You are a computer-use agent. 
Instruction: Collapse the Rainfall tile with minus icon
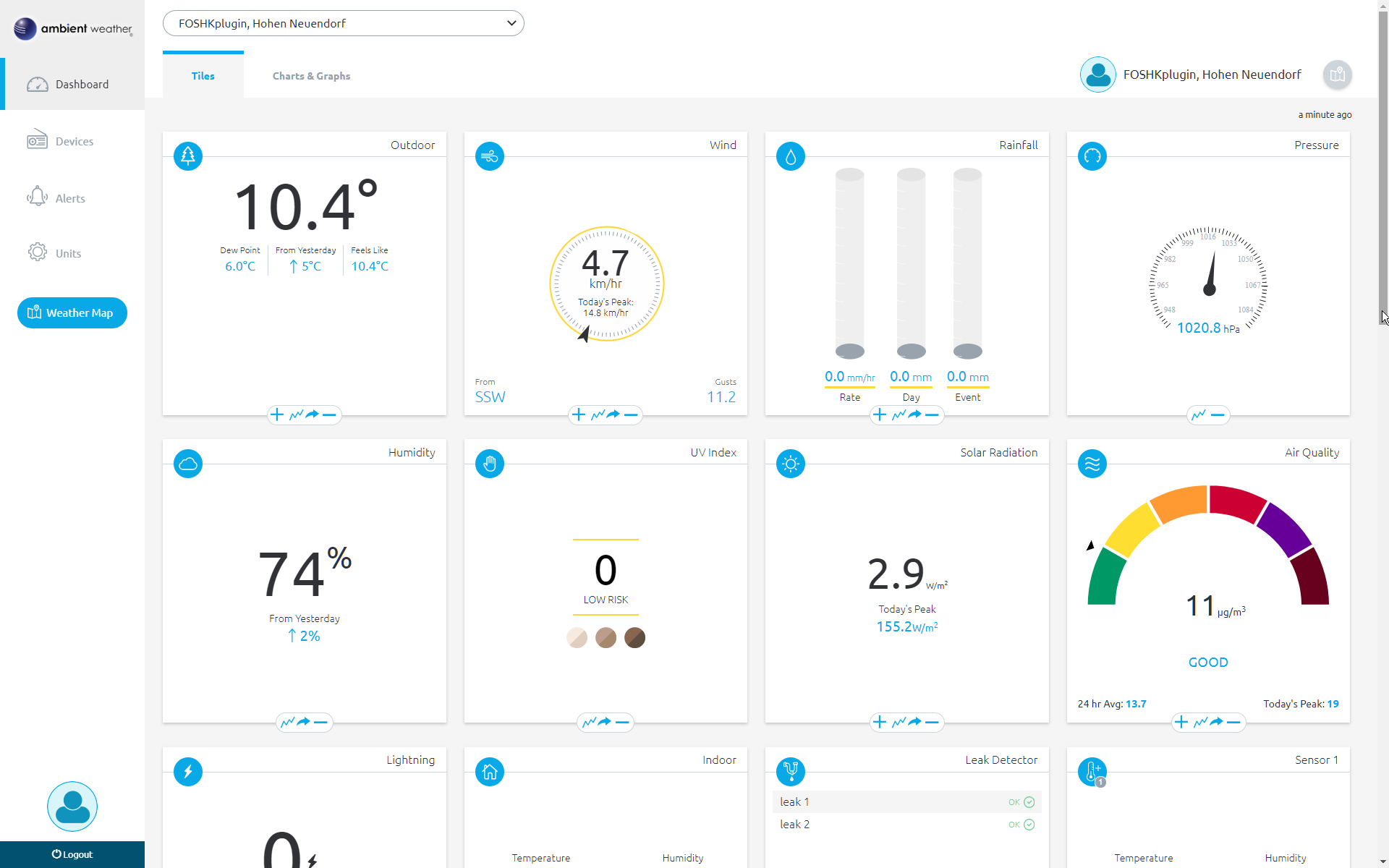(x=933, y=414)
